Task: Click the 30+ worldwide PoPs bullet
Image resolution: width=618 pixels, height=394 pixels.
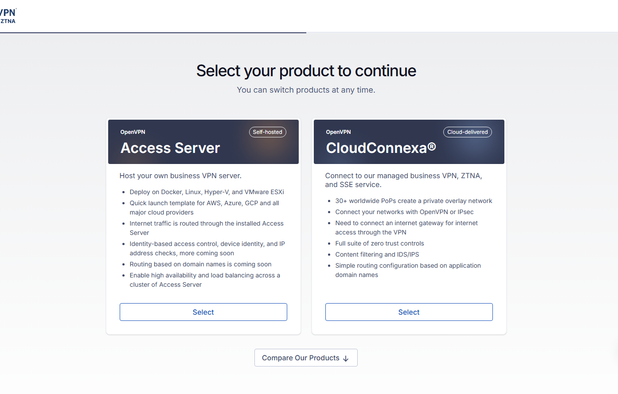Action: pyautogui.click(x=413, y=201)
